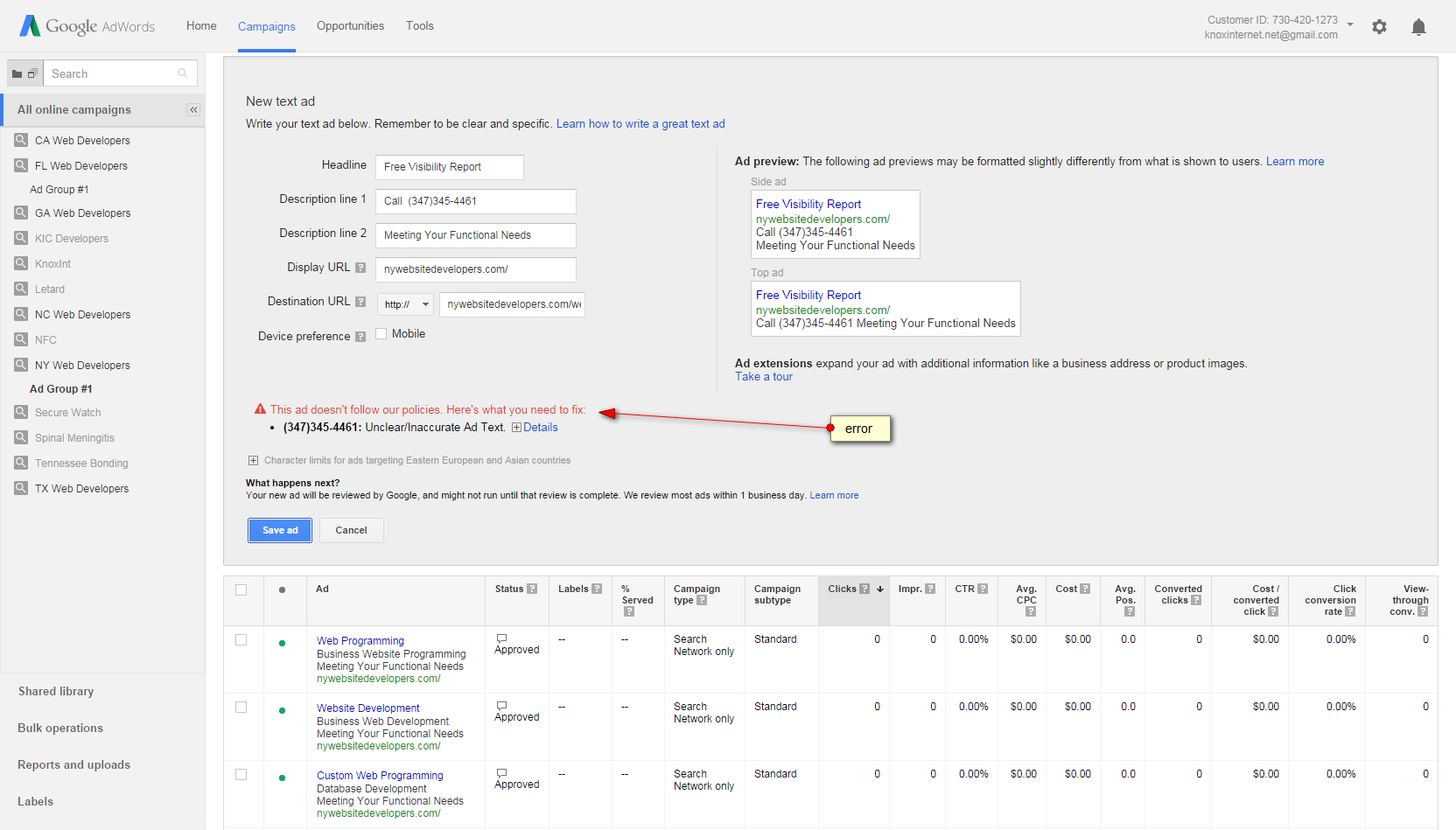Click the Device preference help icon
This screenshot has width=1456, height=830.
[360, 337]
